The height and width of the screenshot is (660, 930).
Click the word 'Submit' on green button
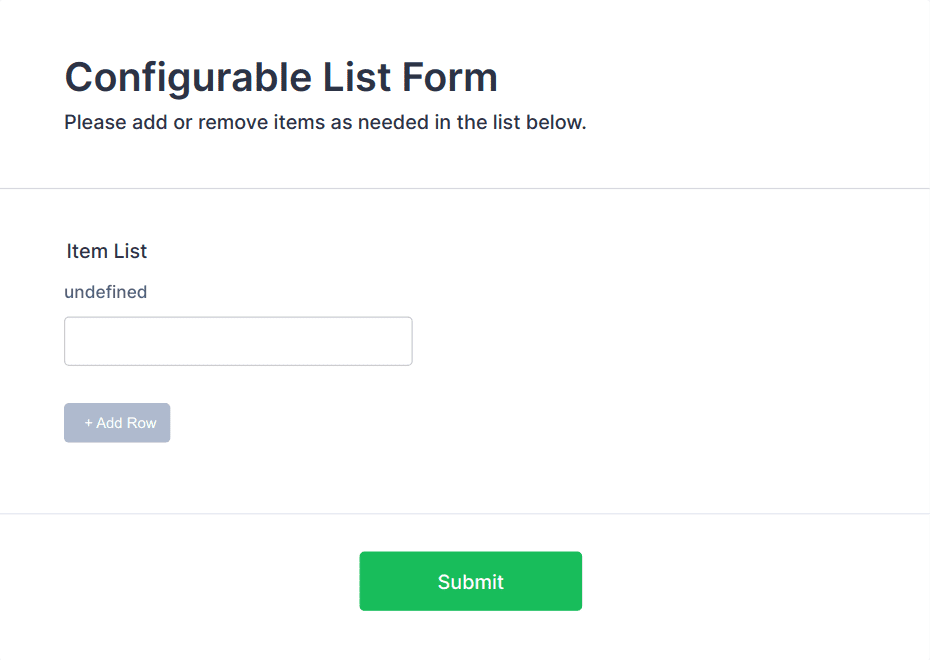pos(470,582)
